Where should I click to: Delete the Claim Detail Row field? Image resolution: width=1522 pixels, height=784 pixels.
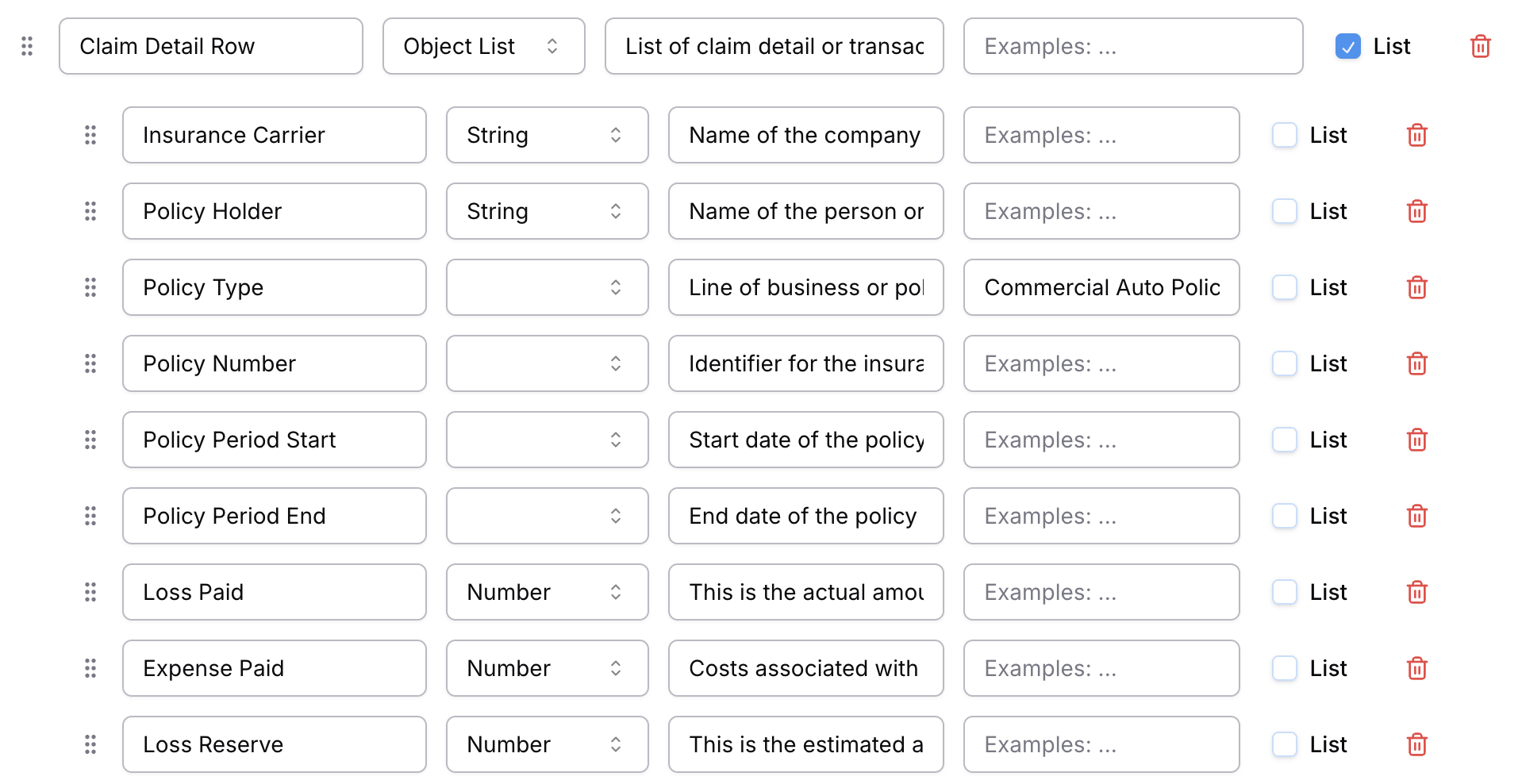pos(1480,46)
